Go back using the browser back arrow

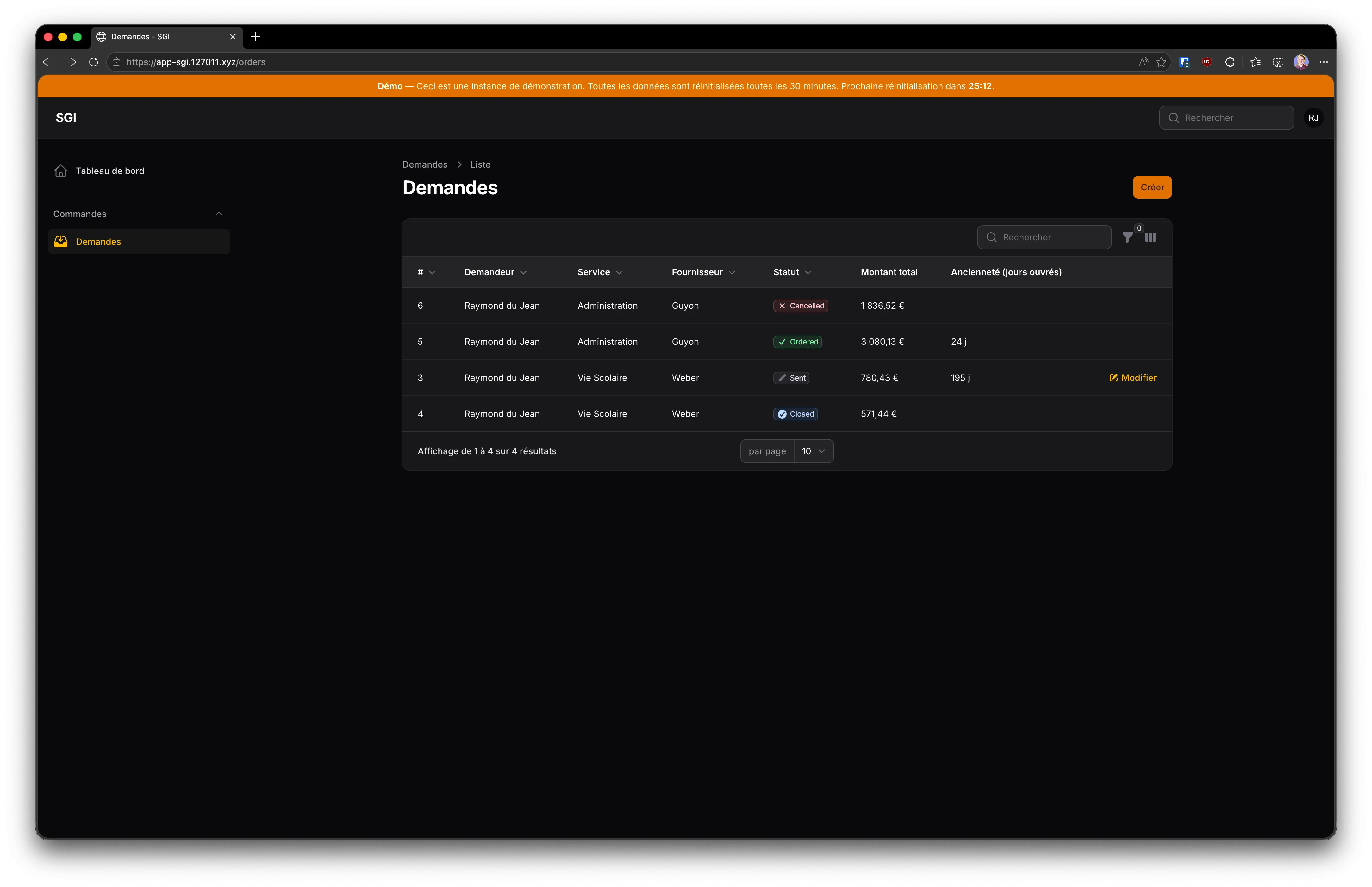[x=48, y=62]
